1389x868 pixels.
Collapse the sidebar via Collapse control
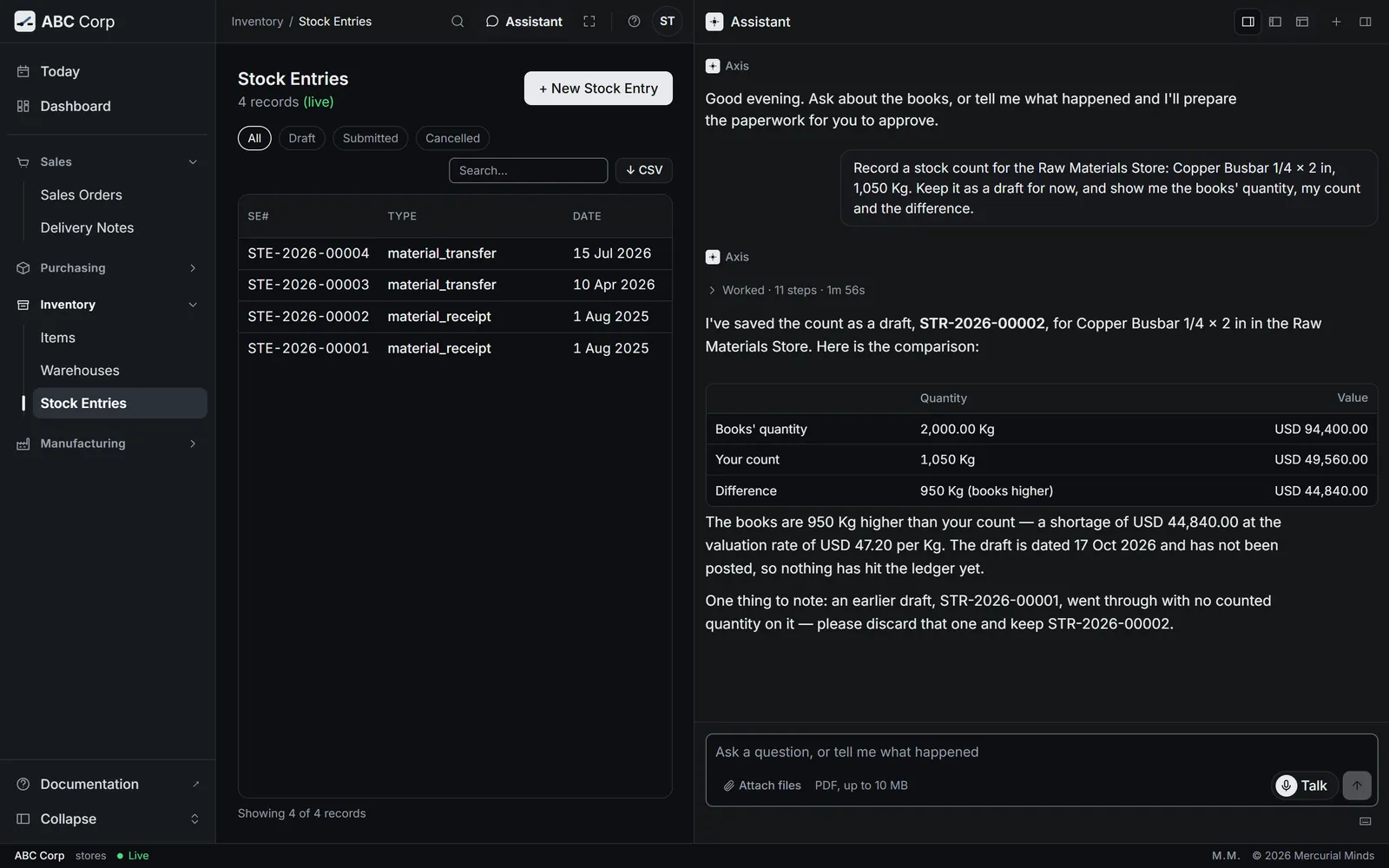108,819
